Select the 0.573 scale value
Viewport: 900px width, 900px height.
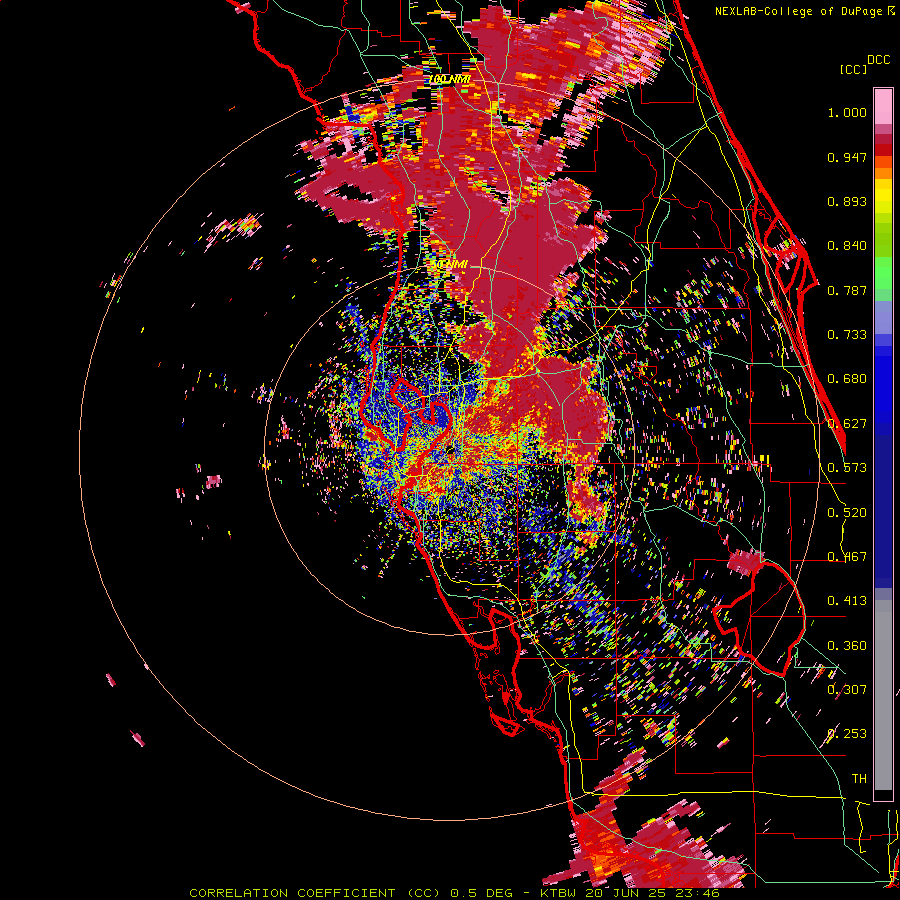(847, 468)
